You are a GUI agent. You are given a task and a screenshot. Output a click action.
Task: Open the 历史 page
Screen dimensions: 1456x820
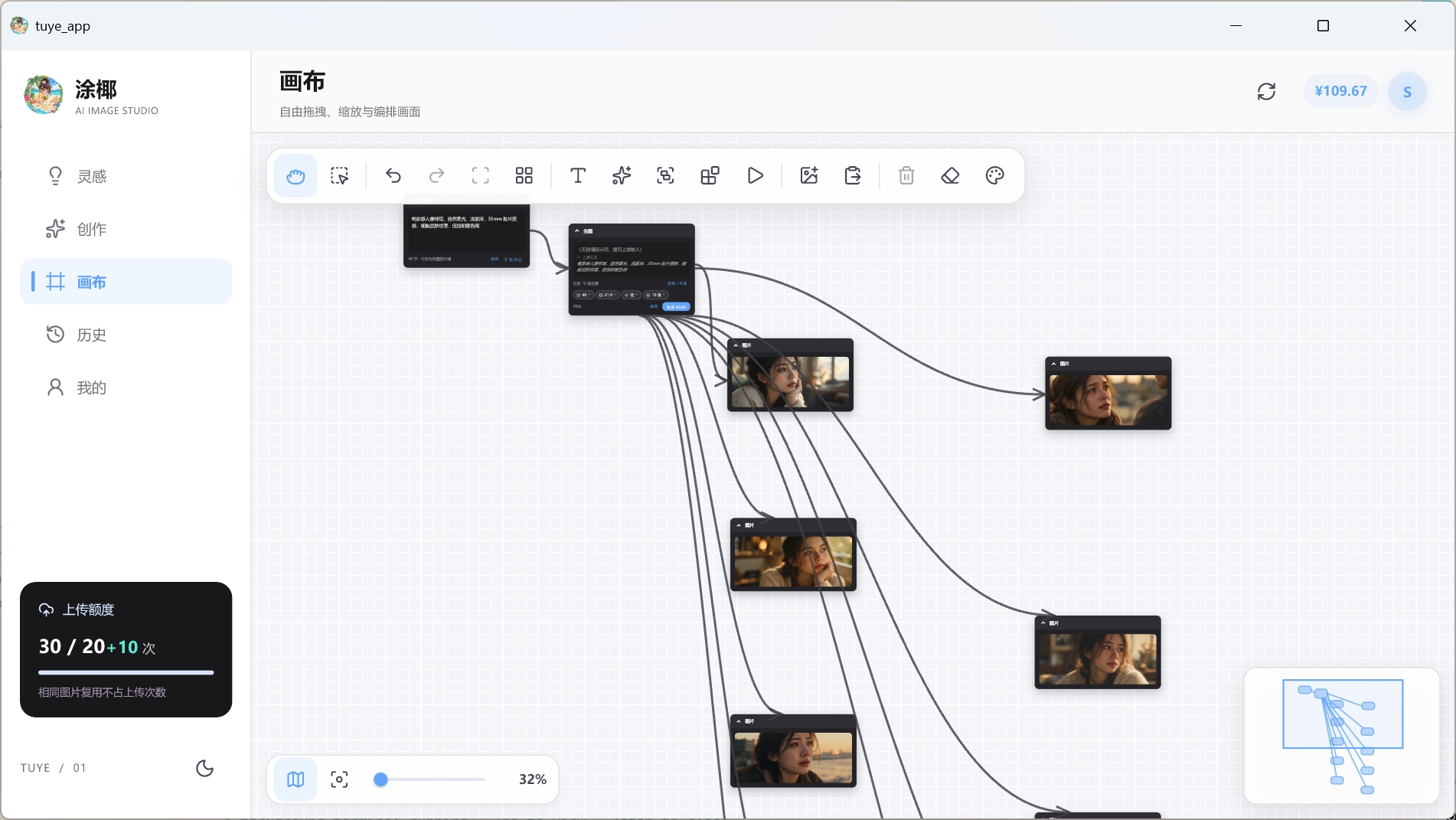[126, 335]
